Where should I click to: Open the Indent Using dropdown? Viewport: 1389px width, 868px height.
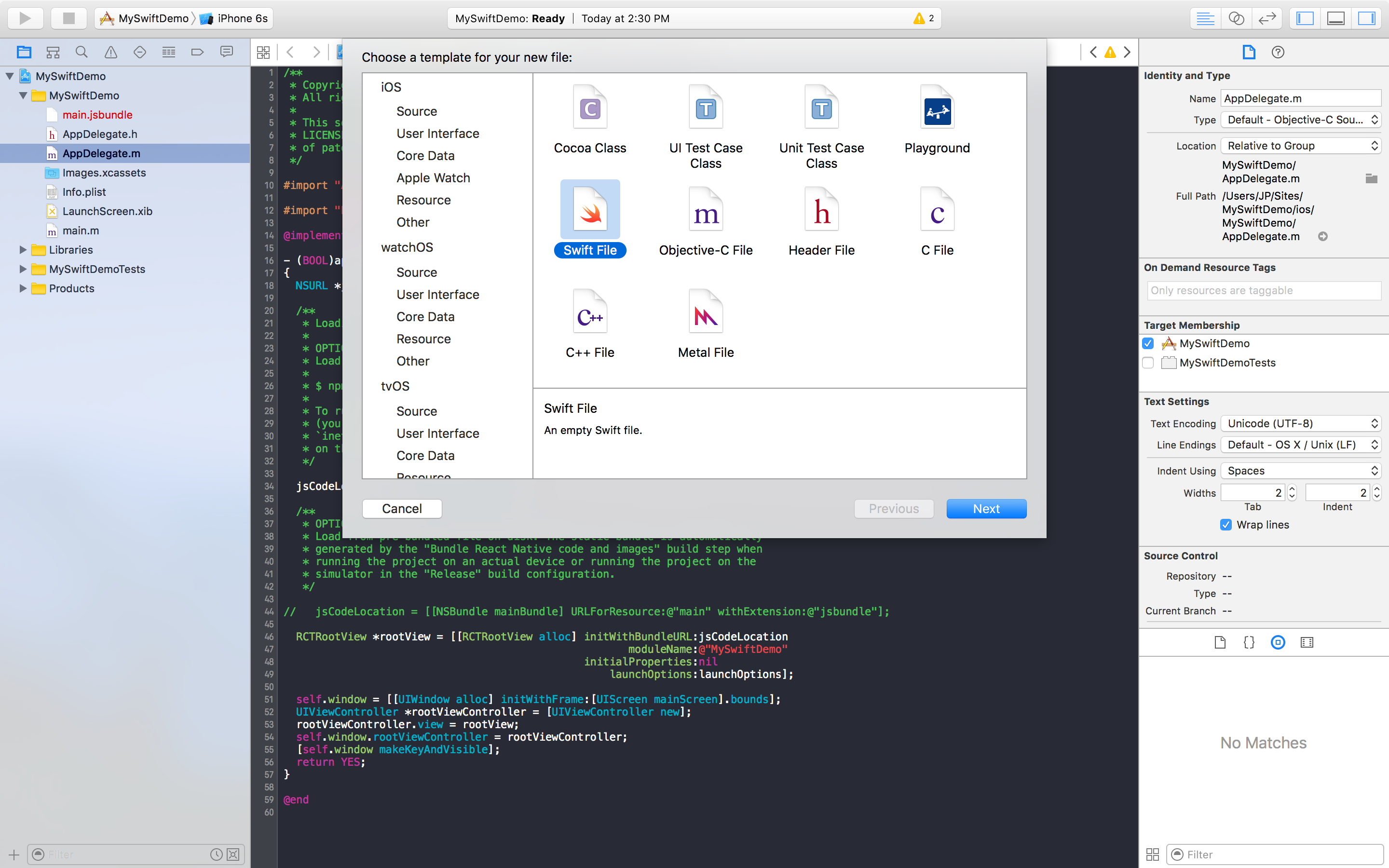(x=1300, y=471)
